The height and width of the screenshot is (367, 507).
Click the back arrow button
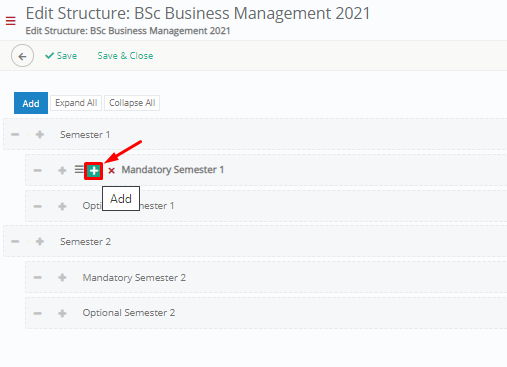(22, 56)
